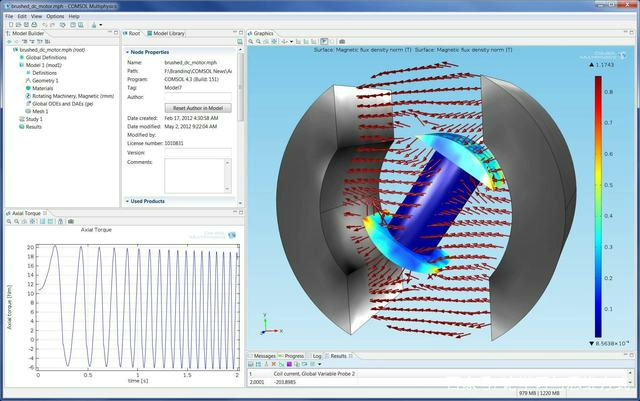Click the Version input field

tap(198, 152)
